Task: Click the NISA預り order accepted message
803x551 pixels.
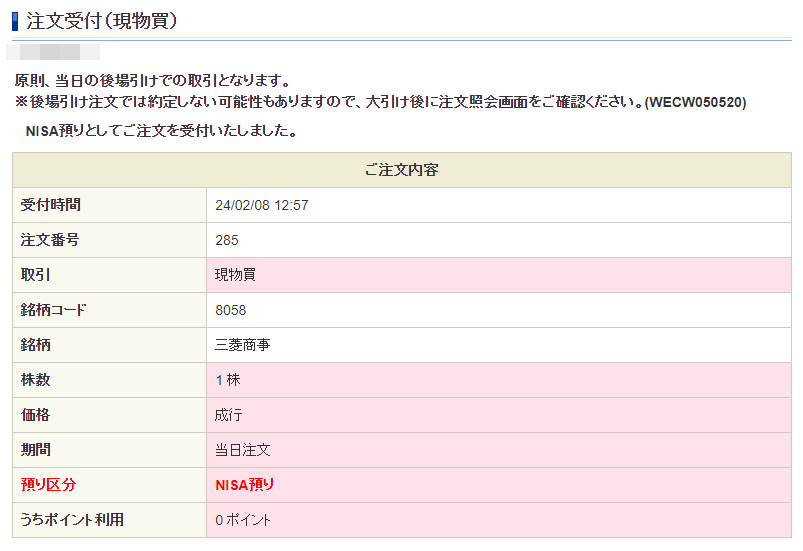Action: click(160, 131)
